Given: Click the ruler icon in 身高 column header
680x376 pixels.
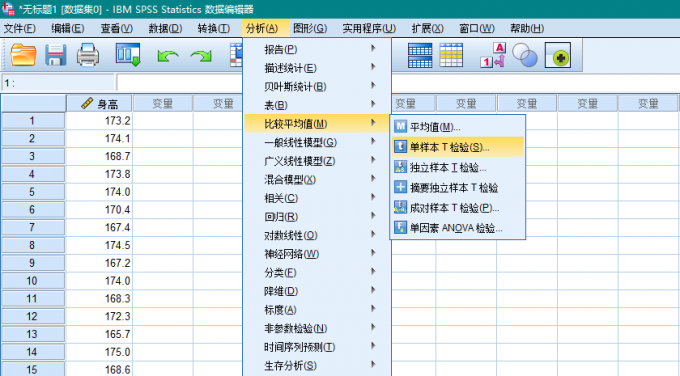Looking at the screenshot, I should 87,103.
